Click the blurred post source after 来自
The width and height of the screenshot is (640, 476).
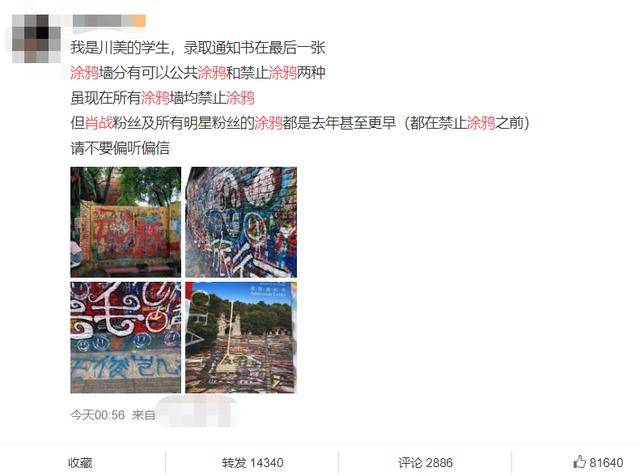coord(198,413)
